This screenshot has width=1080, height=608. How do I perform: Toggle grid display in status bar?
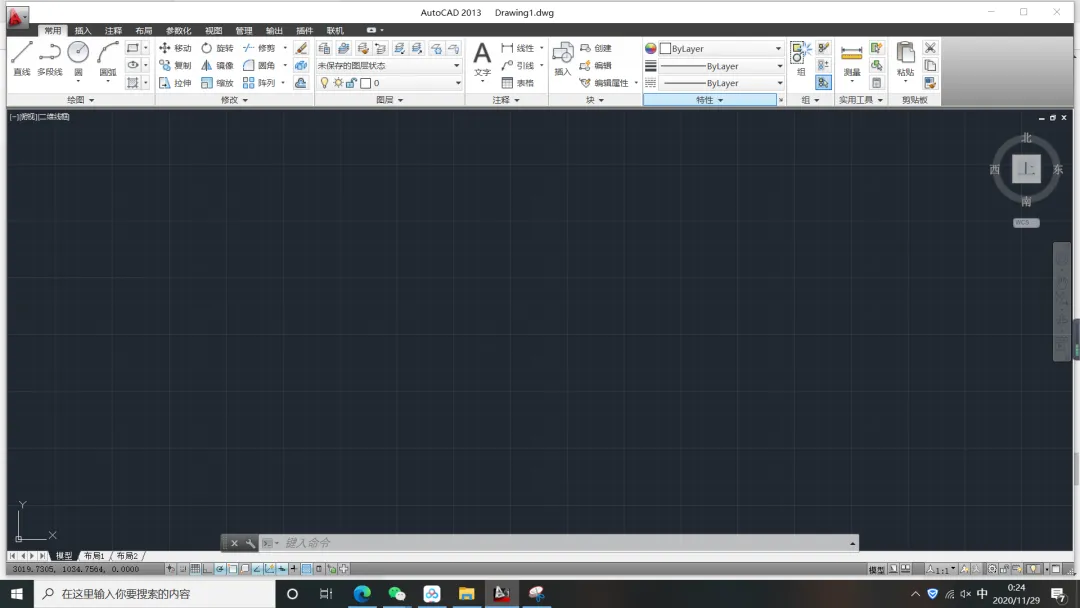(x=195, y=569)
